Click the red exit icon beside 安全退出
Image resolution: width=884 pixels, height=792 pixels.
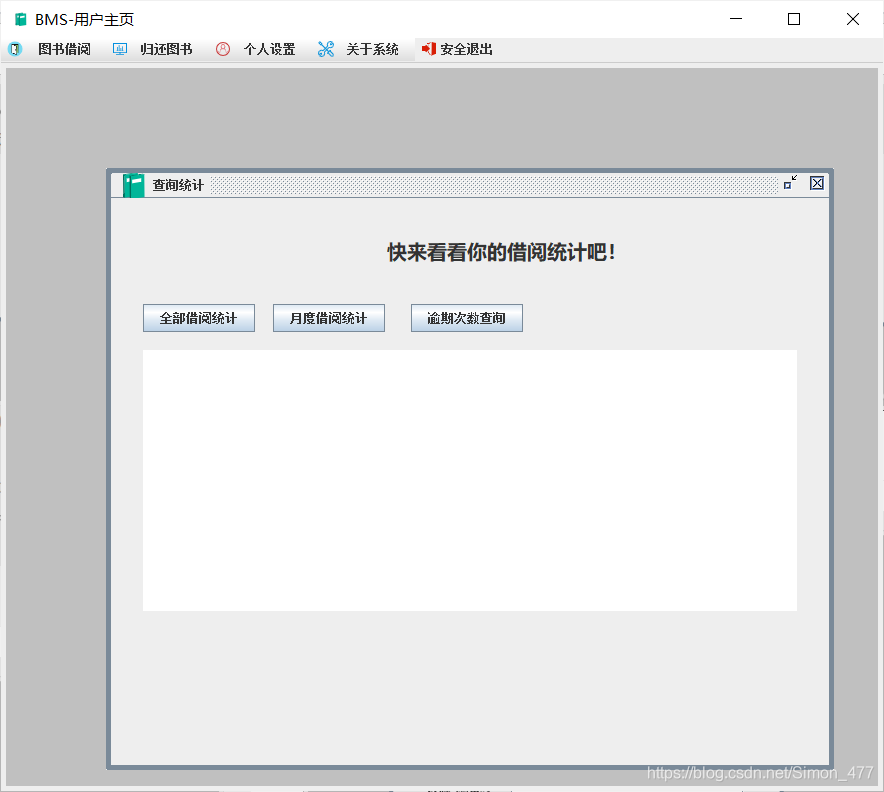(428, 49)
